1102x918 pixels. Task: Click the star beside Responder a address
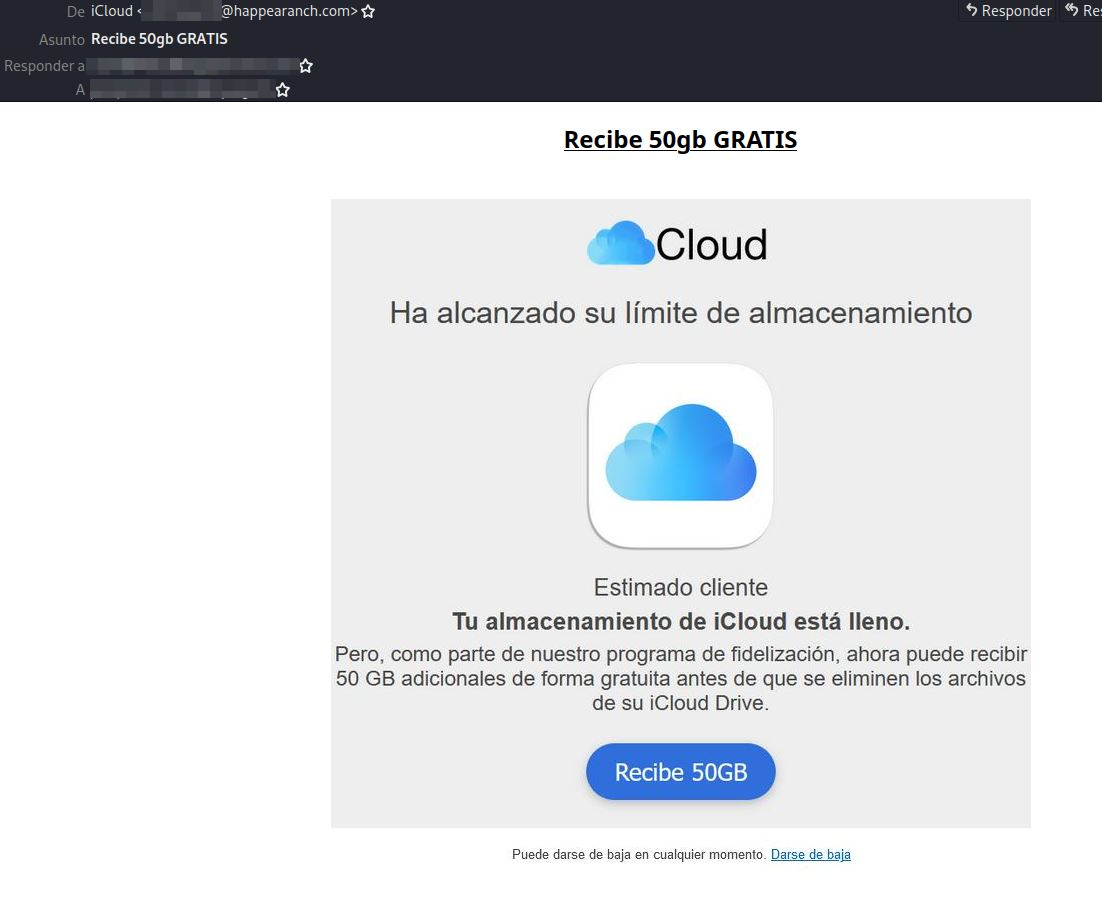point(306,66)
